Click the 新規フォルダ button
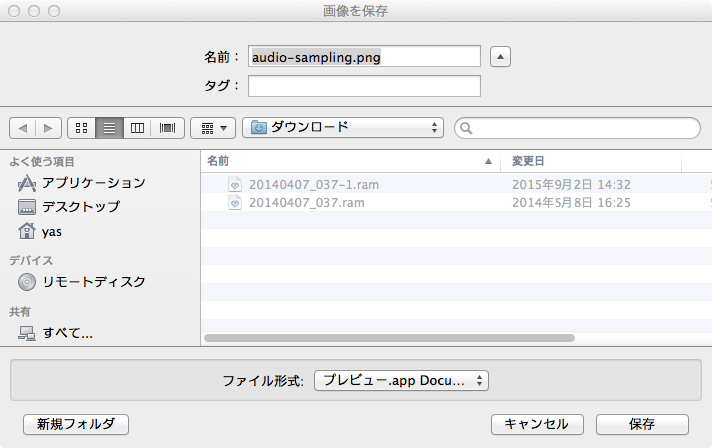Viewport: 712px width, 448px height. click(x=76, y=424)
